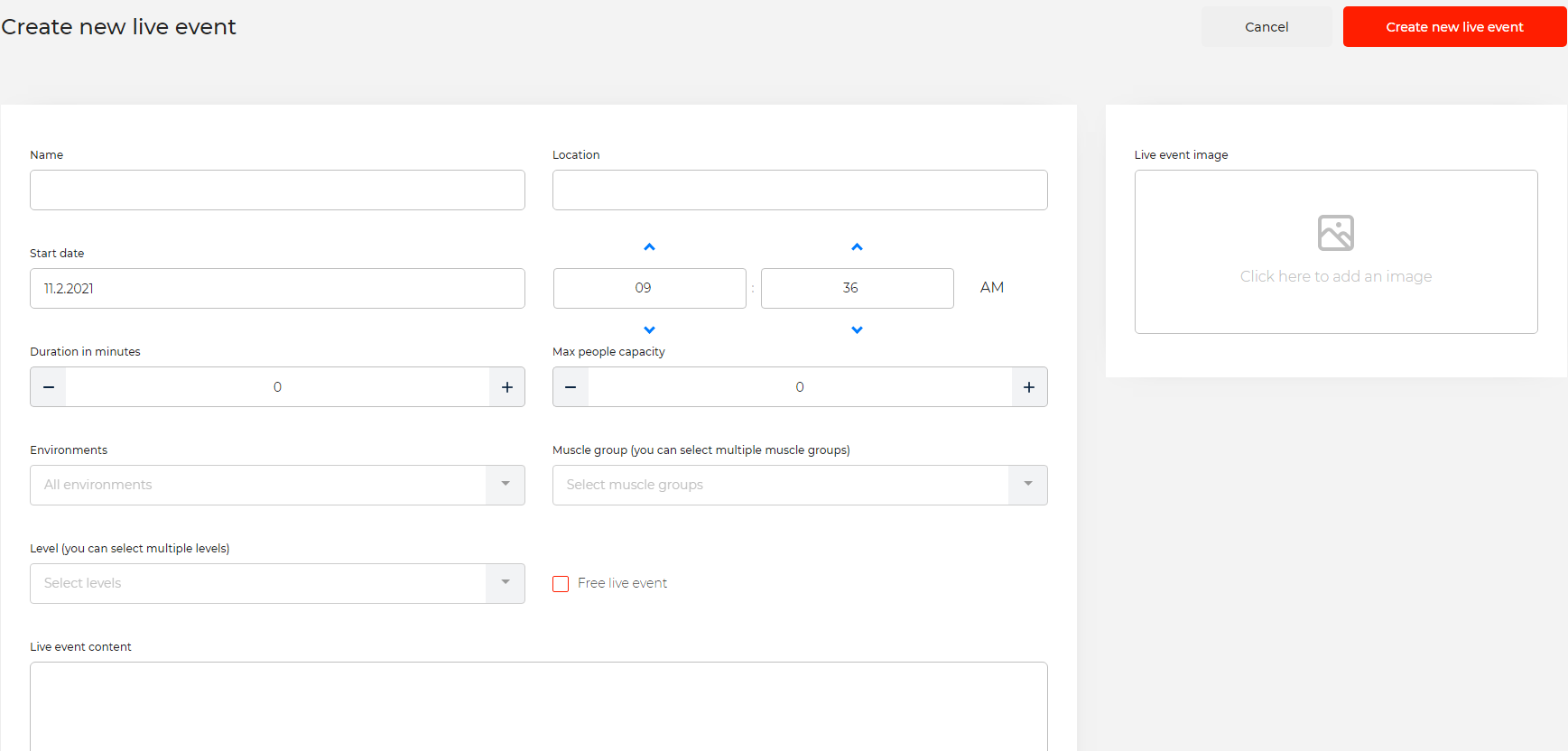Increase max people capacity with plus

1029,387
